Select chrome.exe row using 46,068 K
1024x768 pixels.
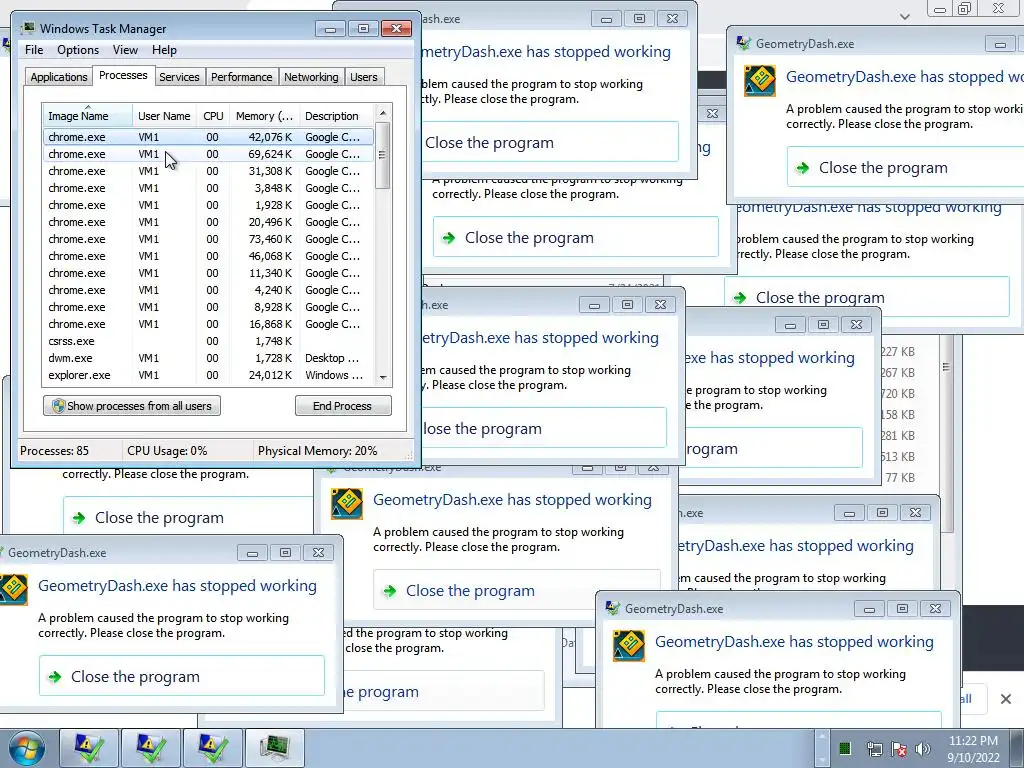click(x=209, y=256)
